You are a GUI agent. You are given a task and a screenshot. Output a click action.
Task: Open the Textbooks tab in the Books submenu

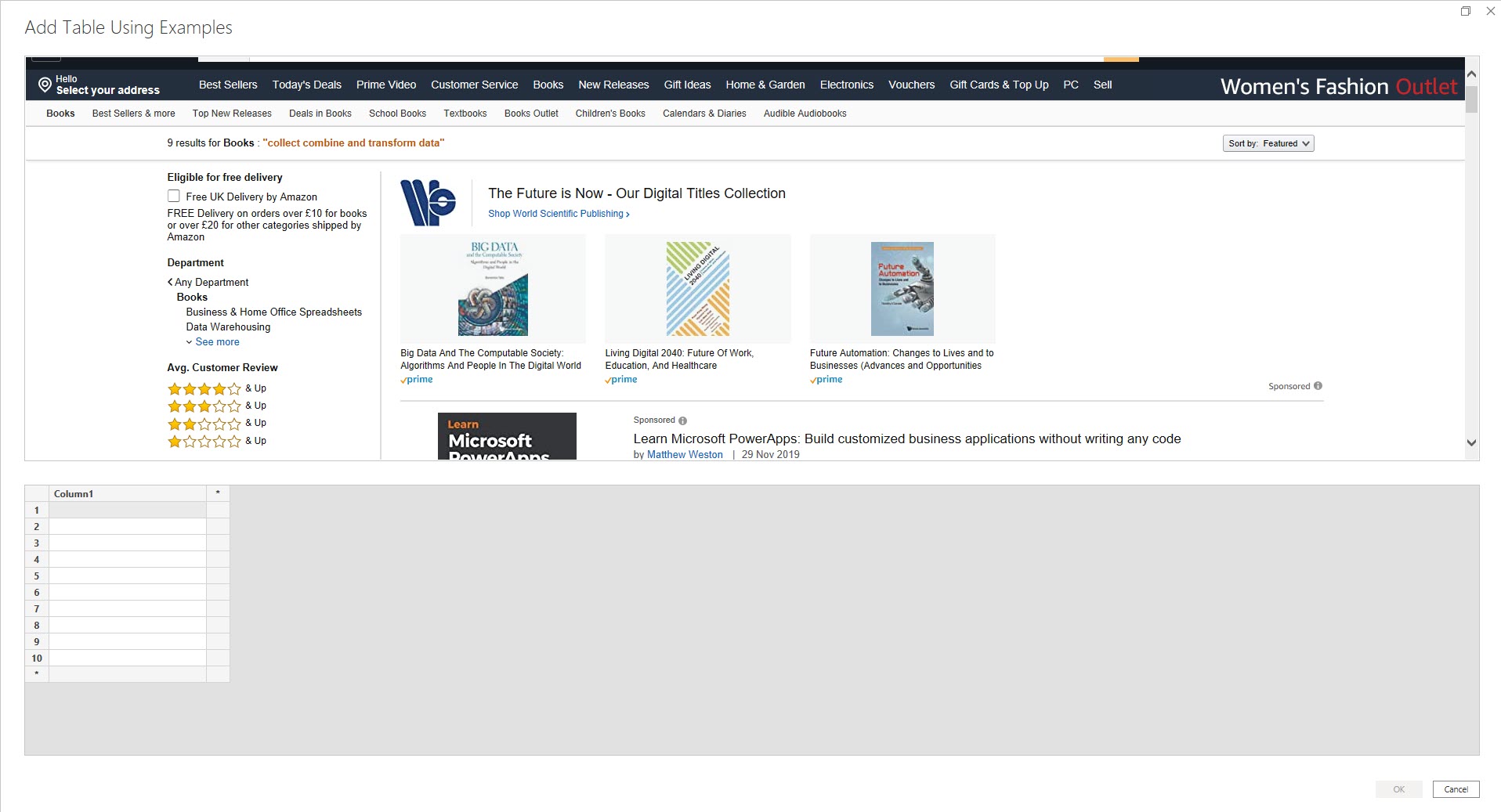(x=465, y=114)
